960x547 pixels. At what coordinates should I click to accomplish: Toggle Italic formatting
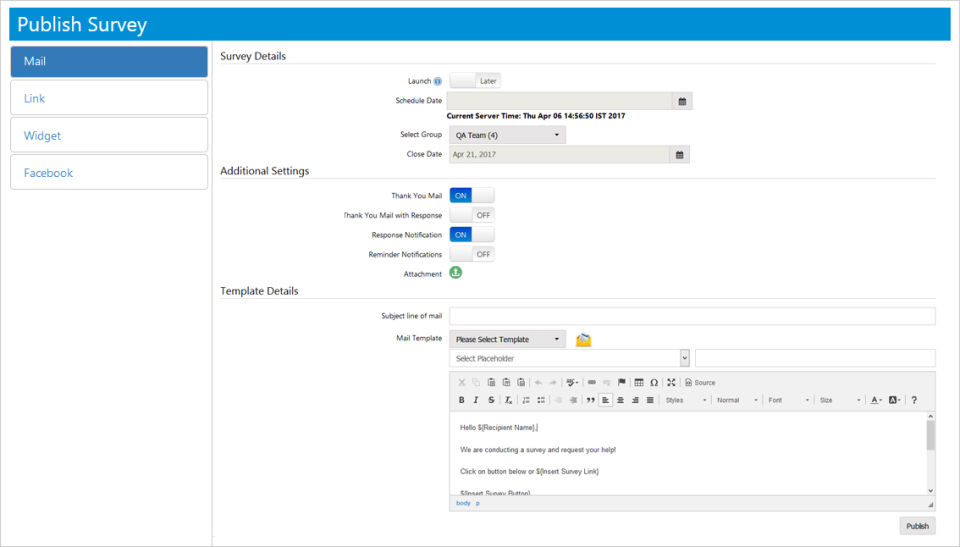click(476, 400)
